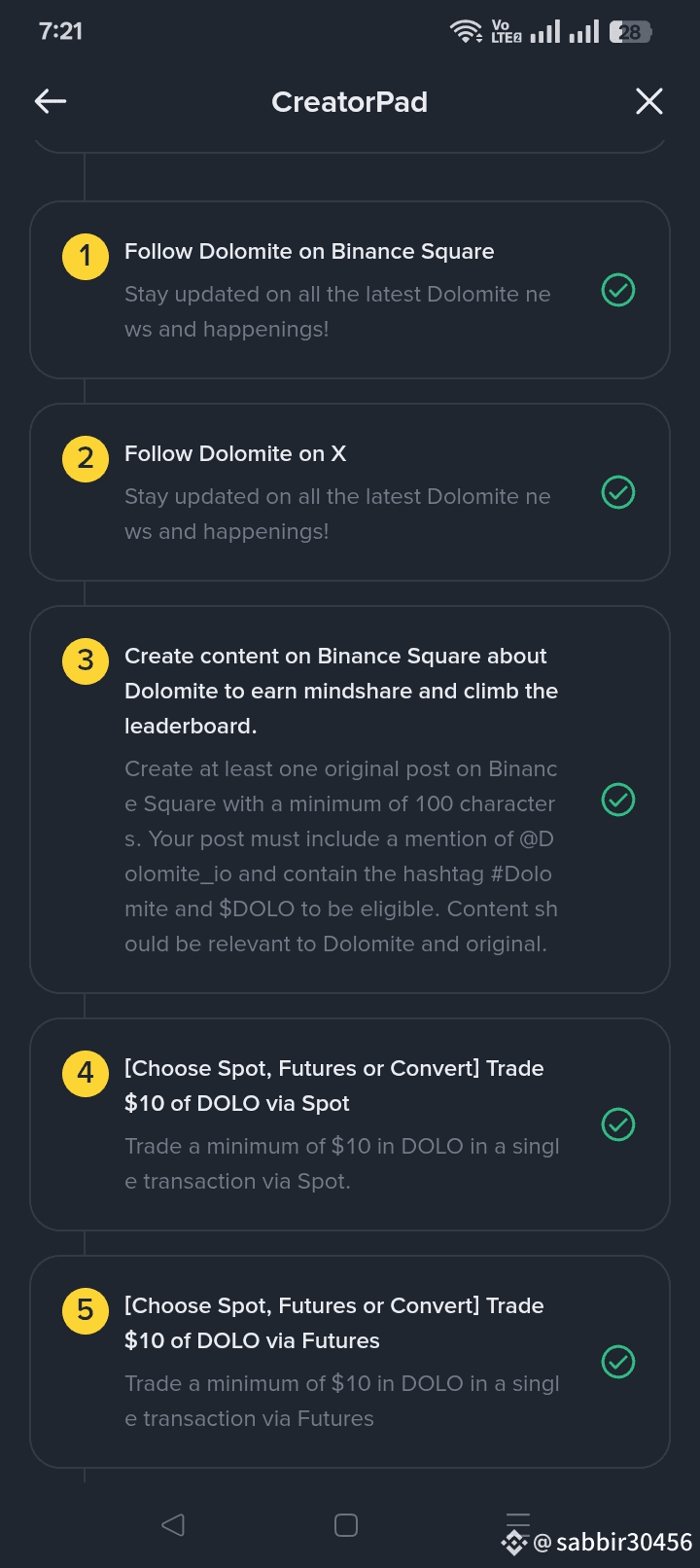Tap checkmark for Create content task

click(x=618, y=800)
